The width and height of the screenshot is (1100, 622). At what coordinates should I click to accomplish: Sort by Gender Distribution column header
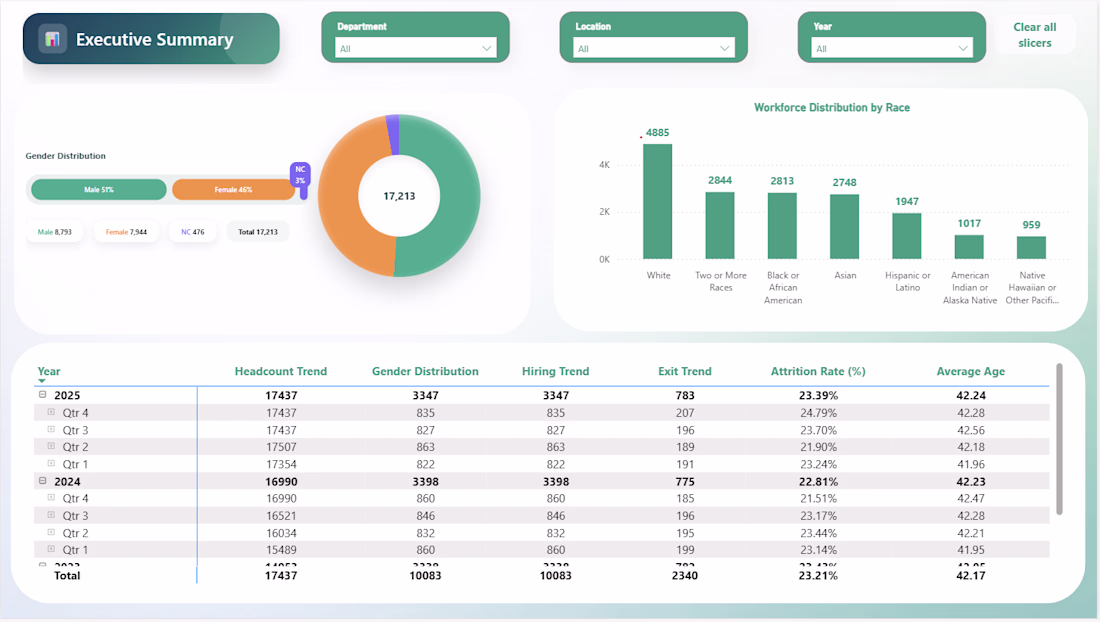[x=425, y=372]
